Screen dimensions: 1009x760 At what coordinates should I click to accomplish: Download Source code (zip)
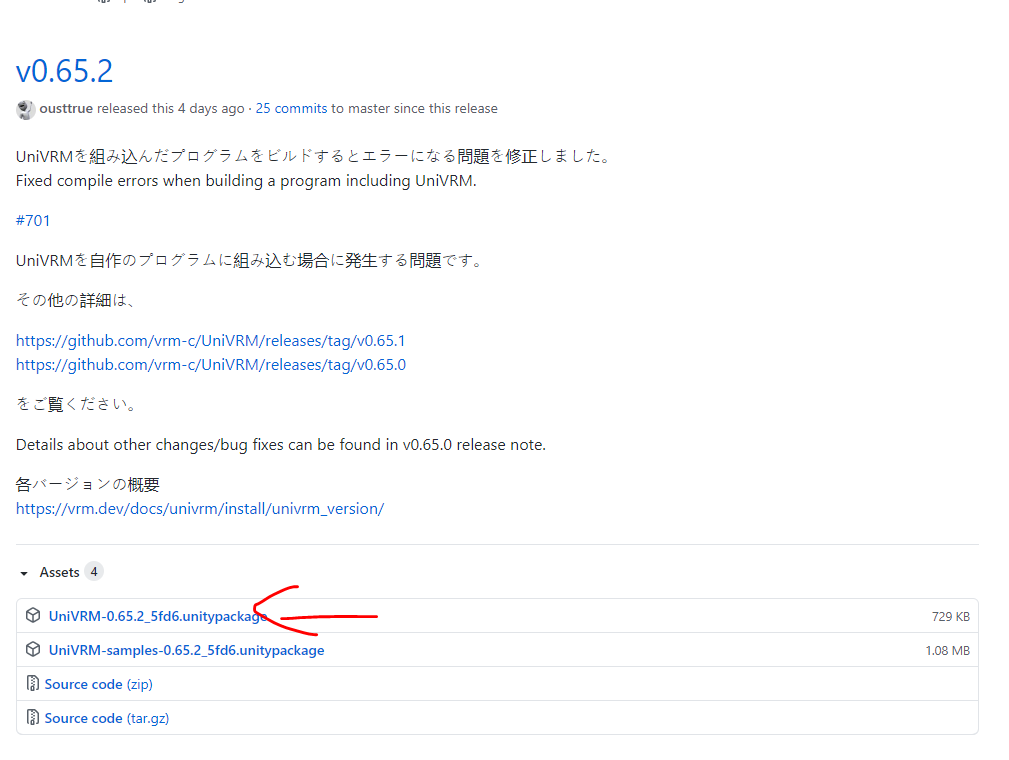click(98, 685)
